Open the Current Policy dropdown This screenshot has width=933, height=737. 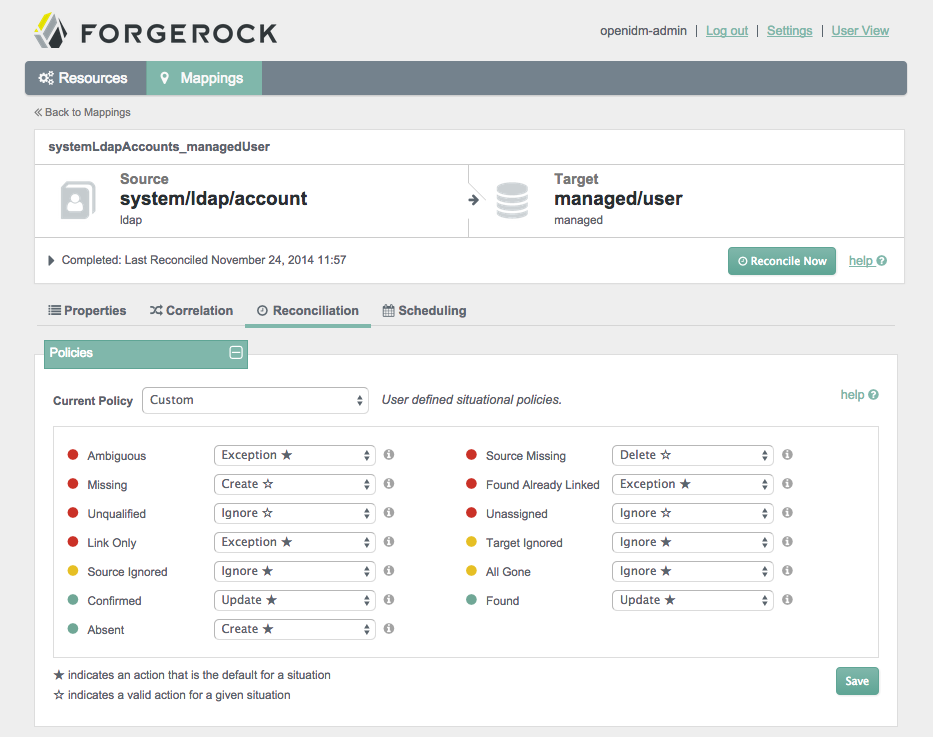[255, 400]
